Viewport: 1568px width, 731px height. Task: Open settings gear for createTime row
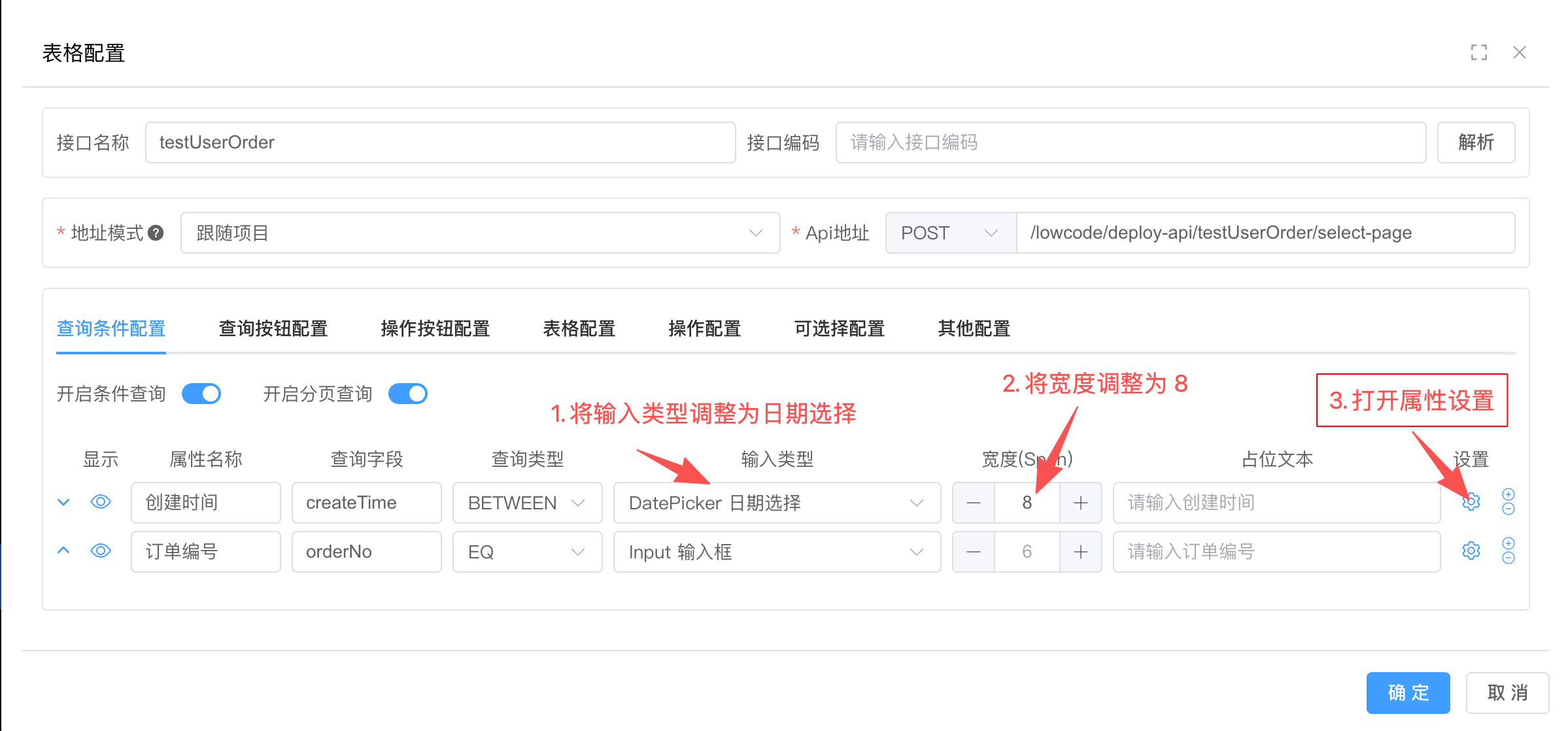(x=1471, y=502)
